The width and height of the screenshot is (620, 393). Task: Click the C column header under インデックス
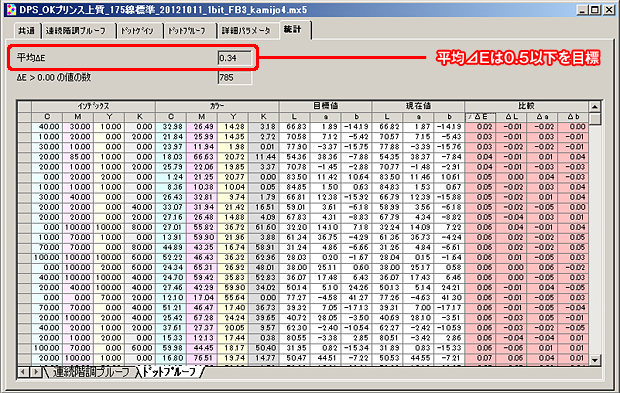pos(47,117)
